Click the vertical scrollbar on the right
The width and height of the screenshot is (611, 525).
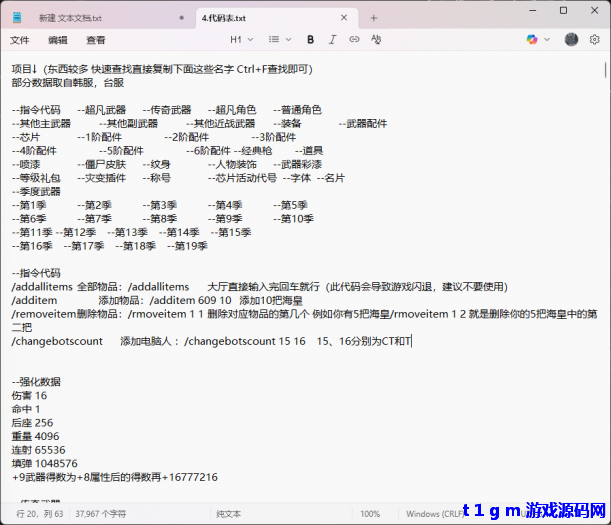click(x=605, y=280)
